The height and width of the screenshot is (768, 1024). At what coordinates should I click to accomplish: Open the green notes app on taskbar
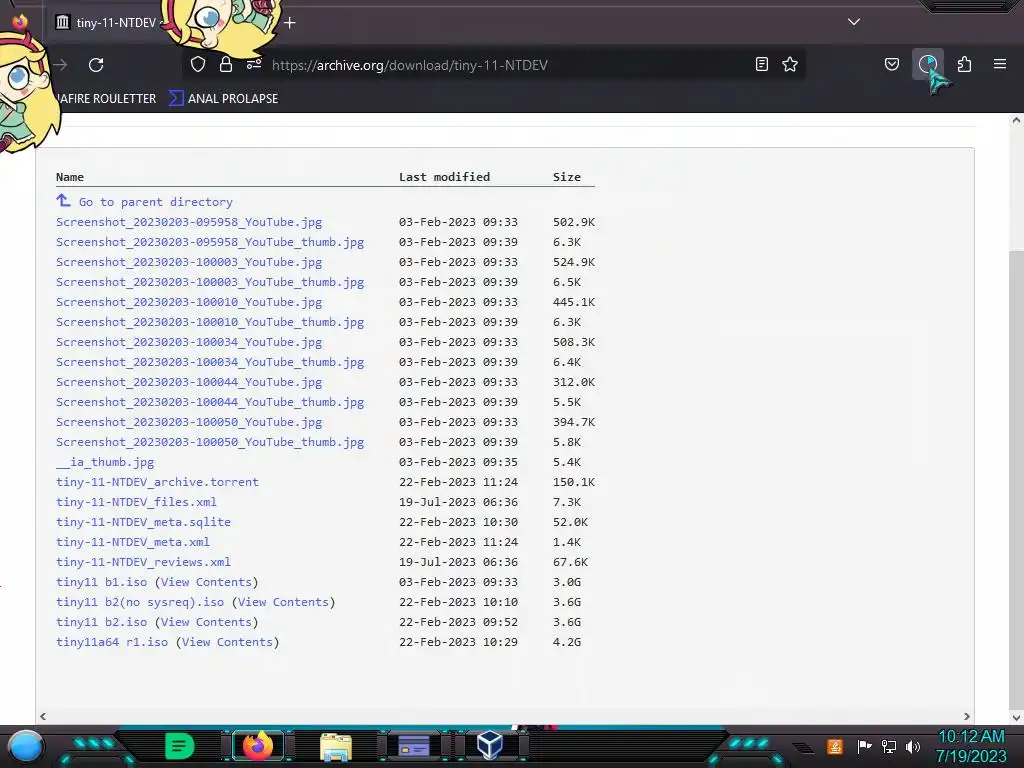pyautogui.click(x=180, y=746)
